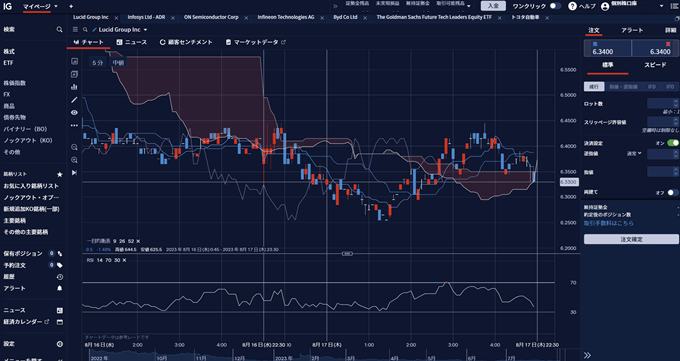This screenshot has width=680, height=361.
Task: Open the account selector dropdown arrow
Action: point(661,6)
